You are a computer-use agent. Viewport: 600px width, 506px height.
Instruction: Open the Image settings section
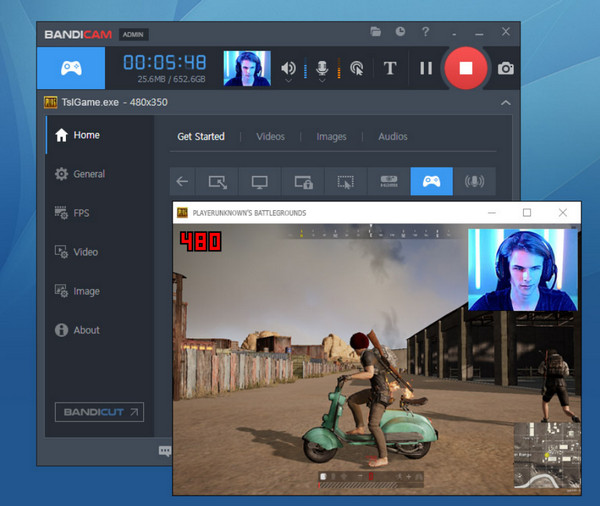pos(100,291)
